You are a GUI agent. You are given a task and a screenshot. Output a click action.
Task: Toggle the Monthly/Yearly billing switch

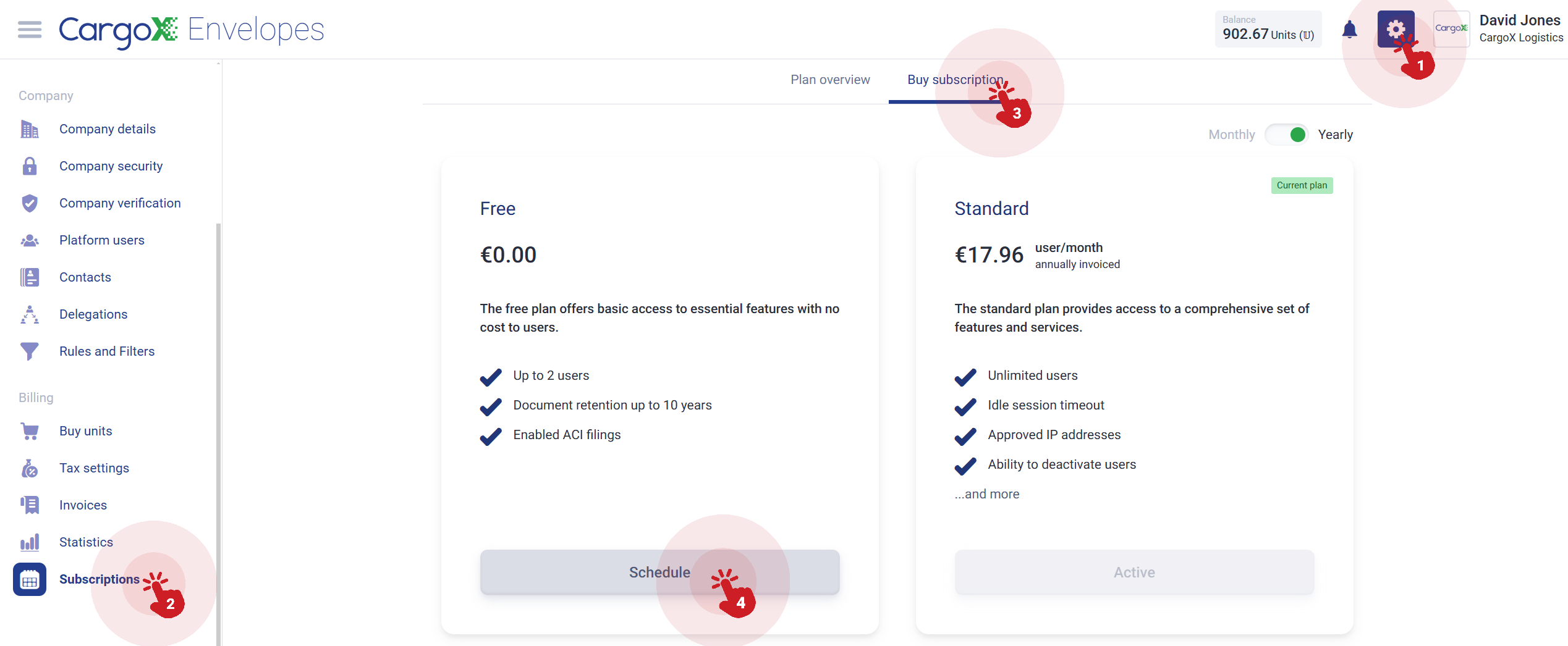point(1286,135)
